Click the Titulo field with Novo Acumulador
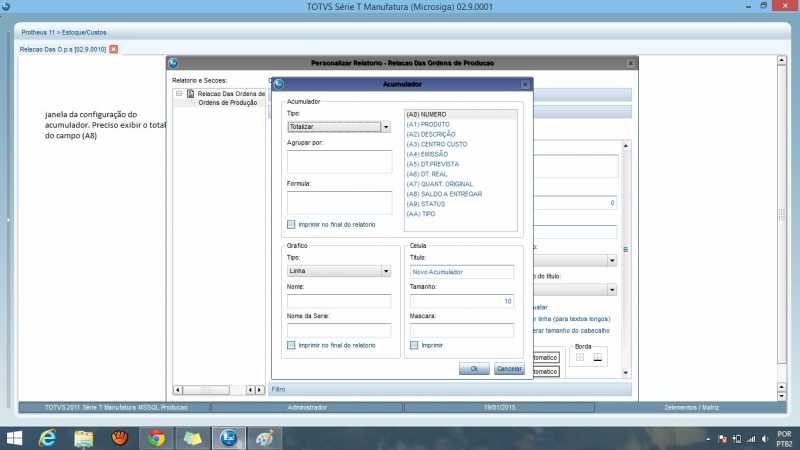The height and width of the screenshot is (450, 800). click(x=462, y=272)
